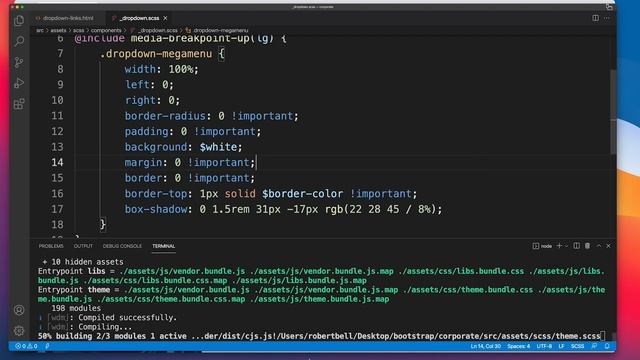Open the Accounts menu icon
This screenshot has width=640, height=360.
click(x=19, y=310)
